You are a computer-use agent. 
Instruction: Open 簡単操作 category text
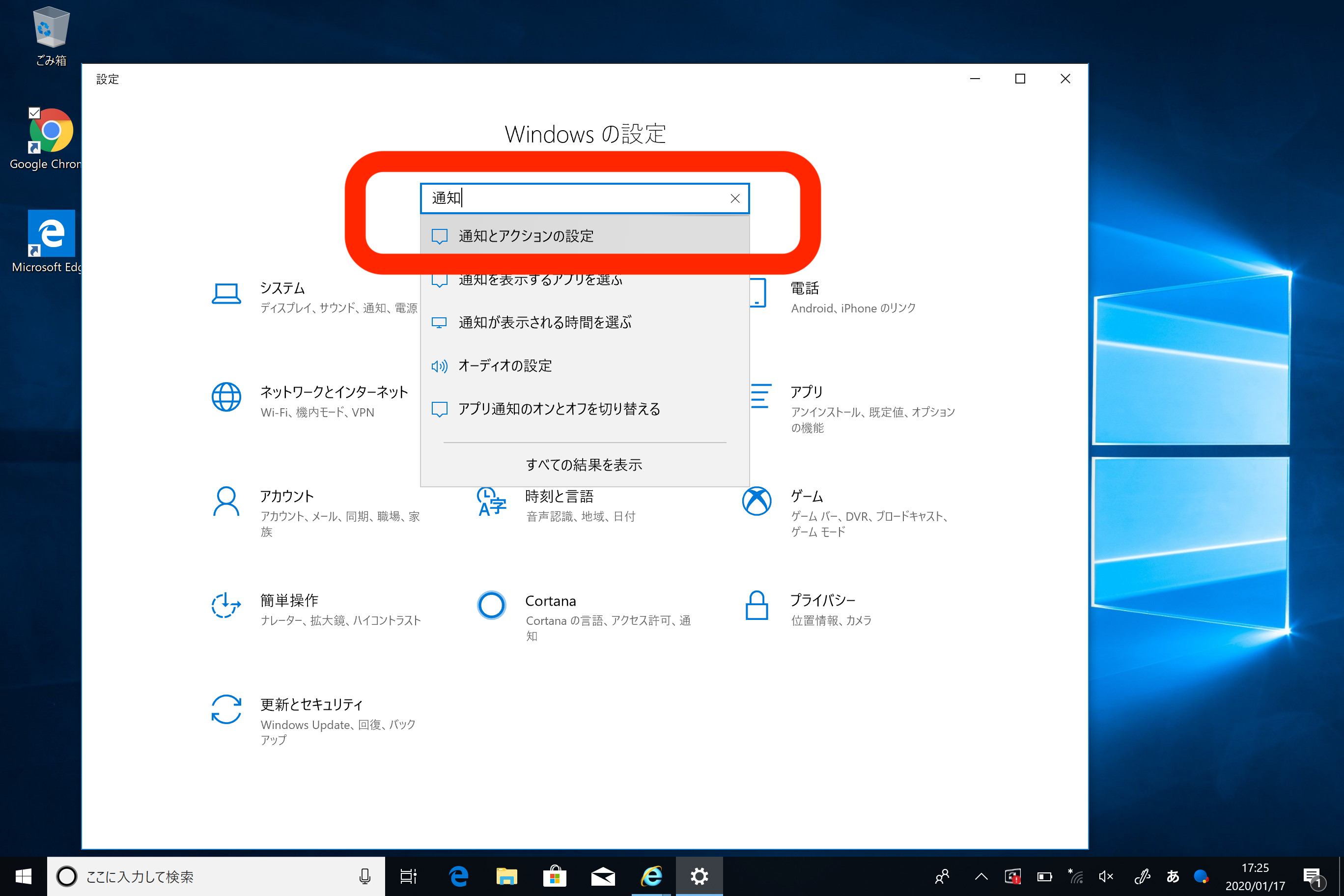pyautogui.click(x=289, y=600)
